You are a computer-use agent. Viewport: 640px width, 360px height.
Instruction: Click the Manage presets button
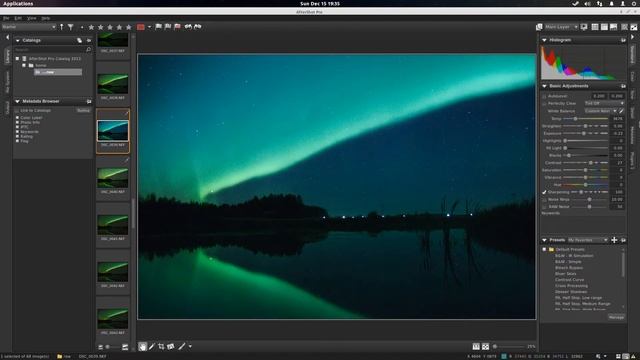coord(616,317)
